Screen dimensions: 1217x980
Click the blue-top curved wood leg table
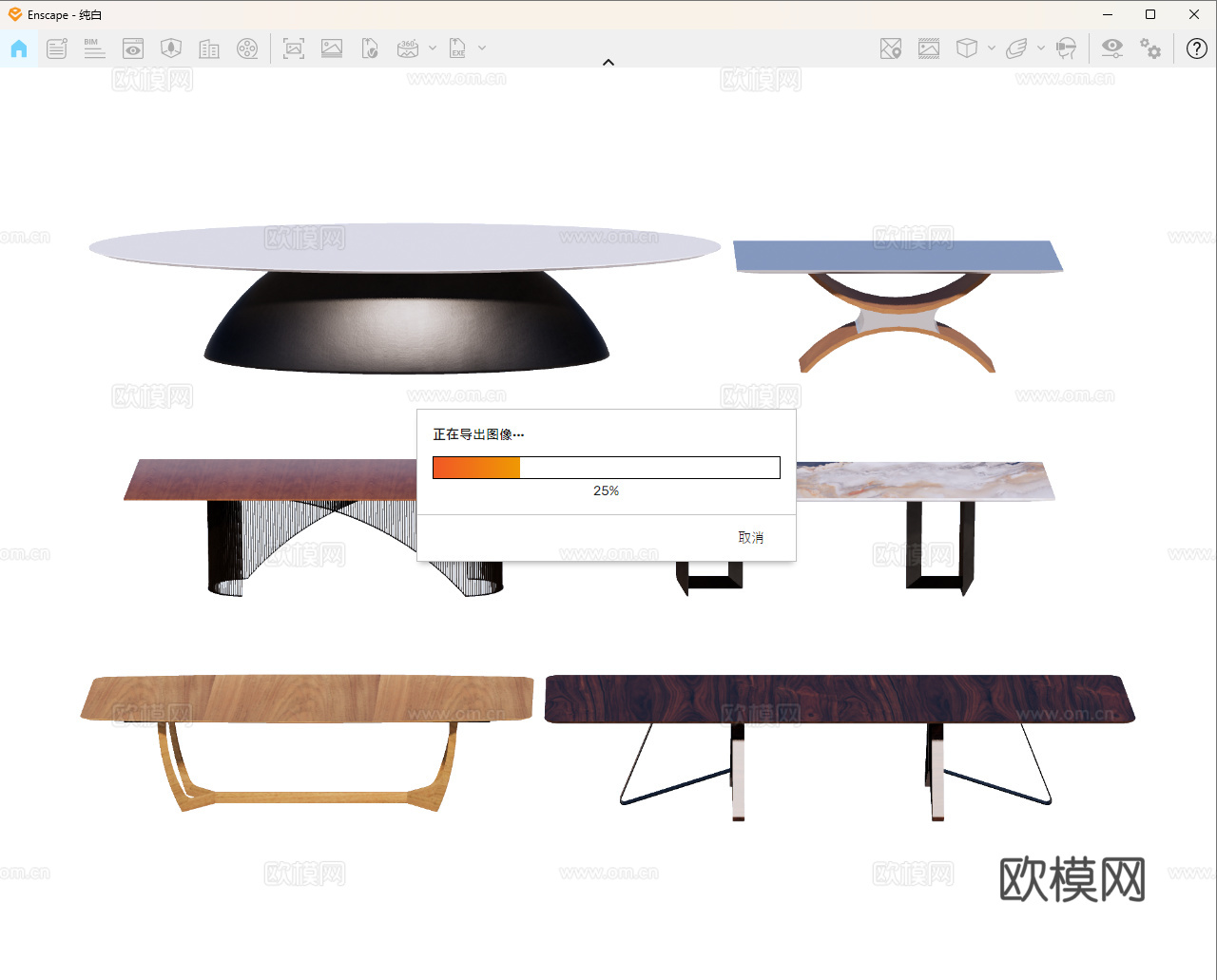pos(898,306)
